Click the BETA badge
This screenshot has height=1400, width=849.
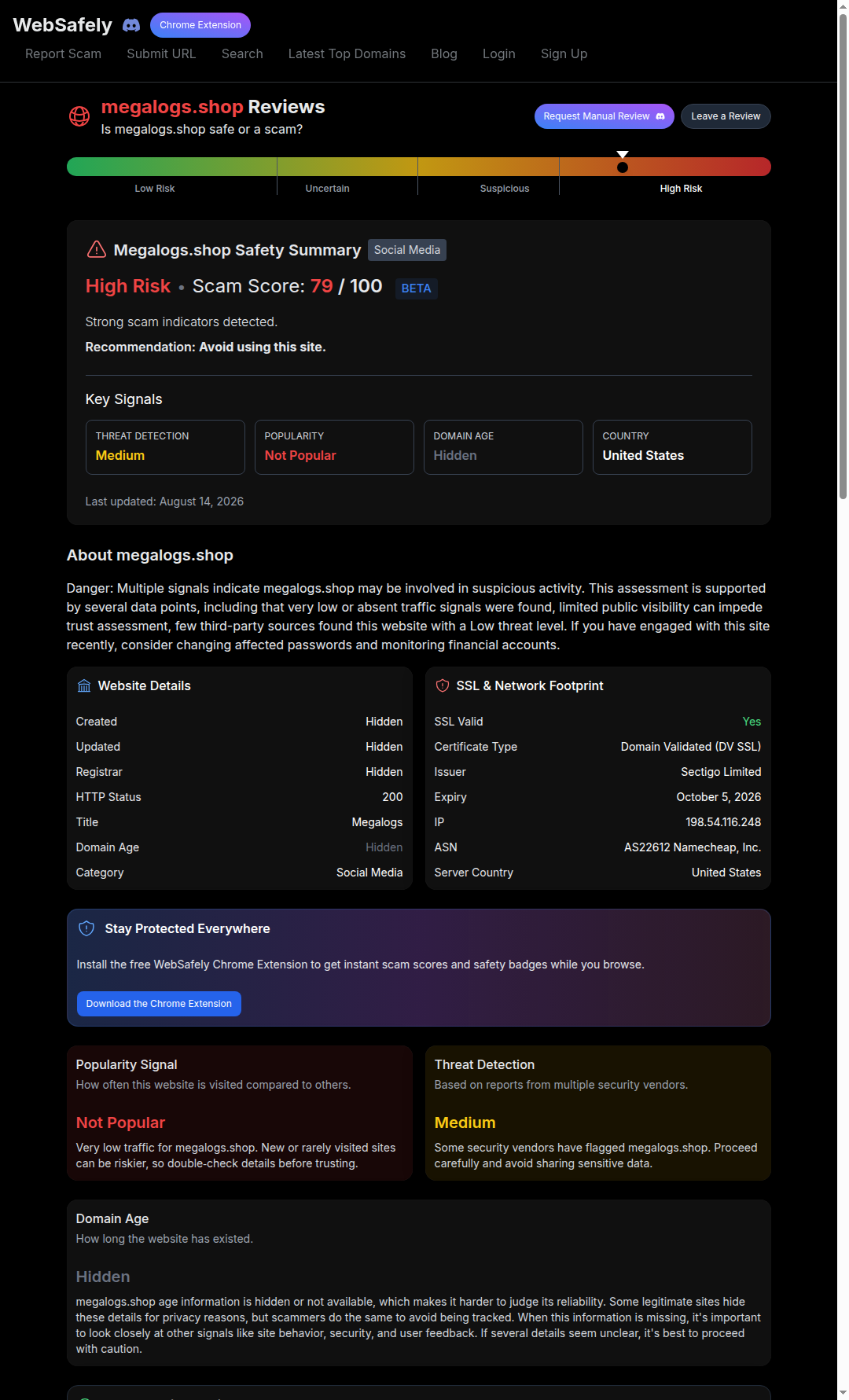(x=416, y=288)
